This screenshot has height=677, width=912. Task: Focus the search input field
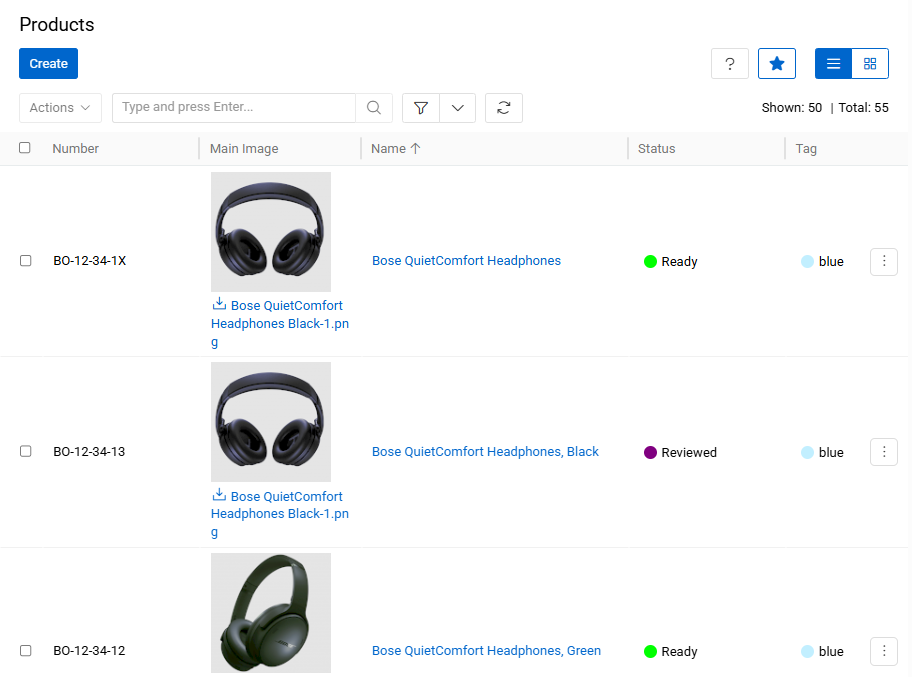click(x=234, y=108)
